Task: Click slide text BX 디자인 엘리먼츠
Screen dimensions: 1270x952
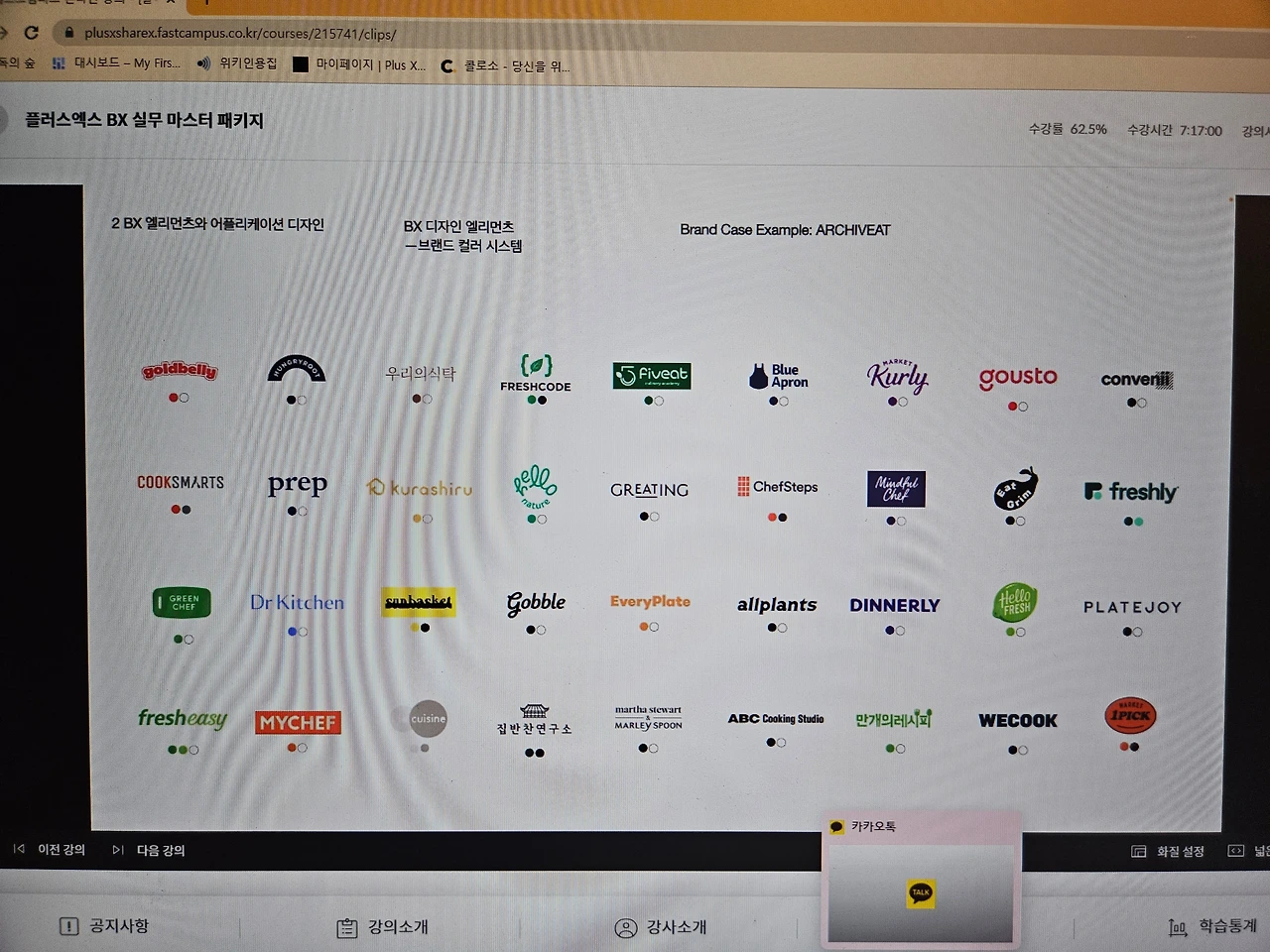Action: 458,226
